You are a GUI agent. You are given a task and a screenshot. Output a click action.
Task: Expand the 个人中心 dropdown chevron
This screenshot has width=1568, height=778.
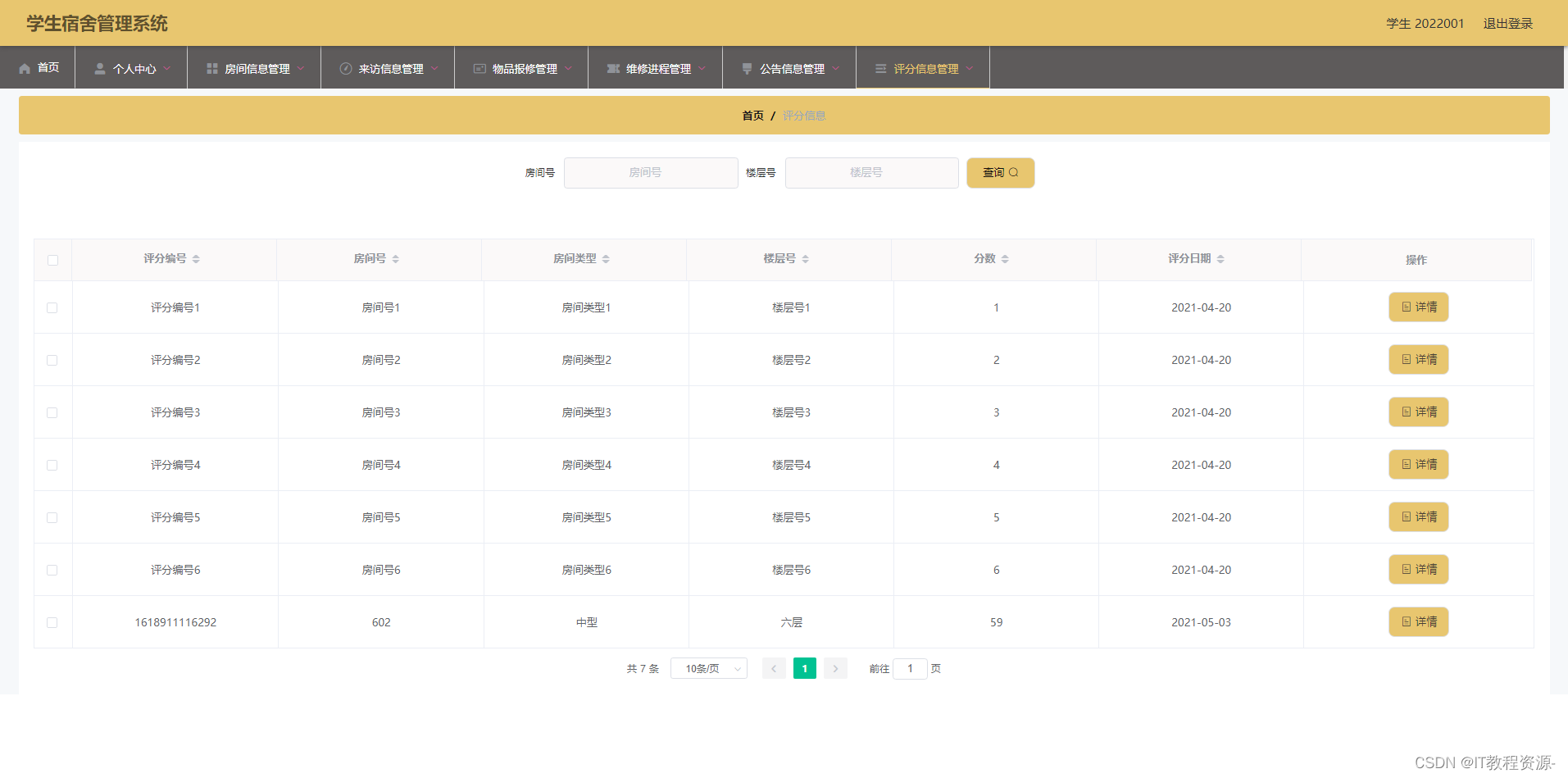[167, 69]
